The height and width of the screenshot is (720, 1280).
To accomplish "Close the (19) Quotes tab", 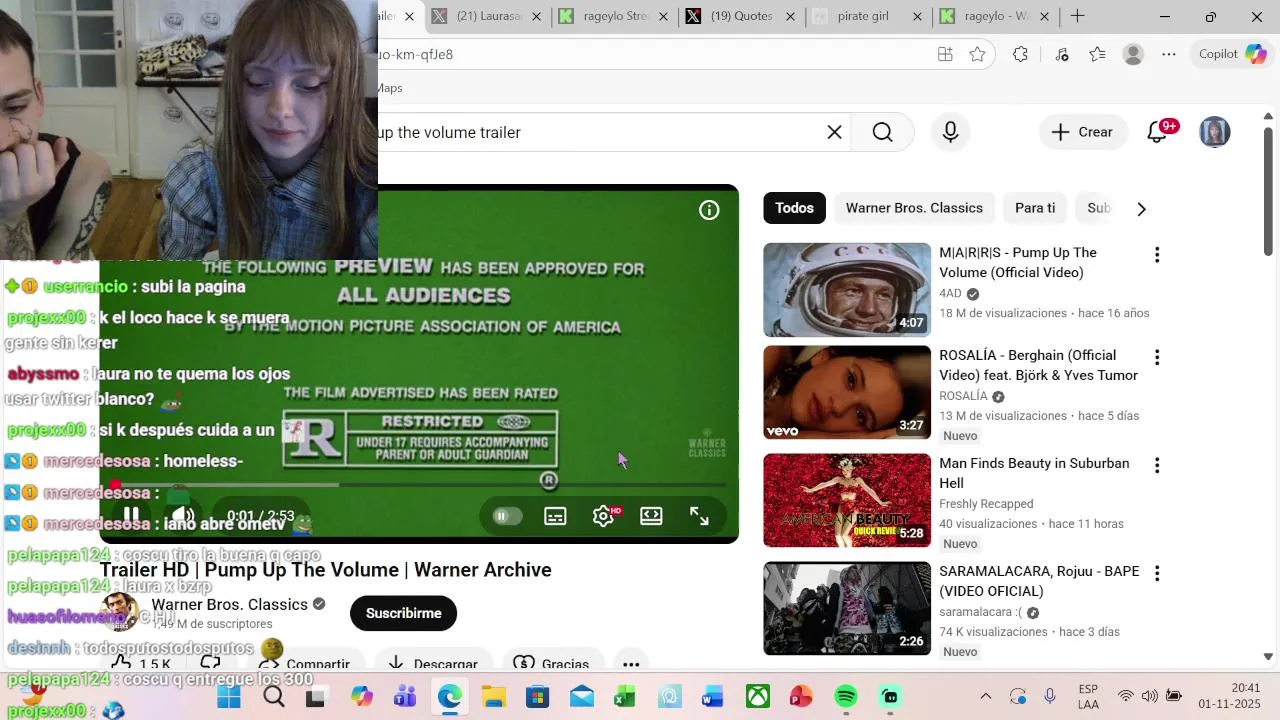I will pyautogui.click(x=791, y=17).
